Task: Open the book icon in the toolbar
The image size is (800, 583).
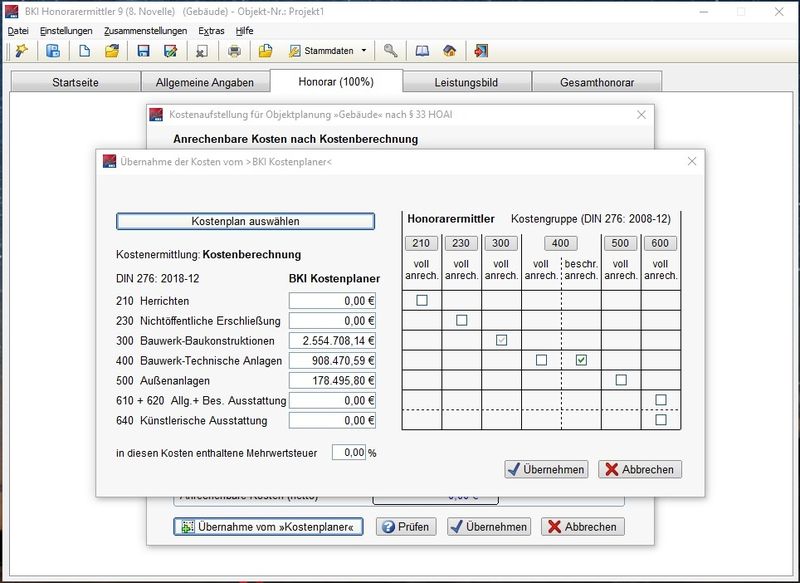Action: pyautogui.click(x=422, y=51)
